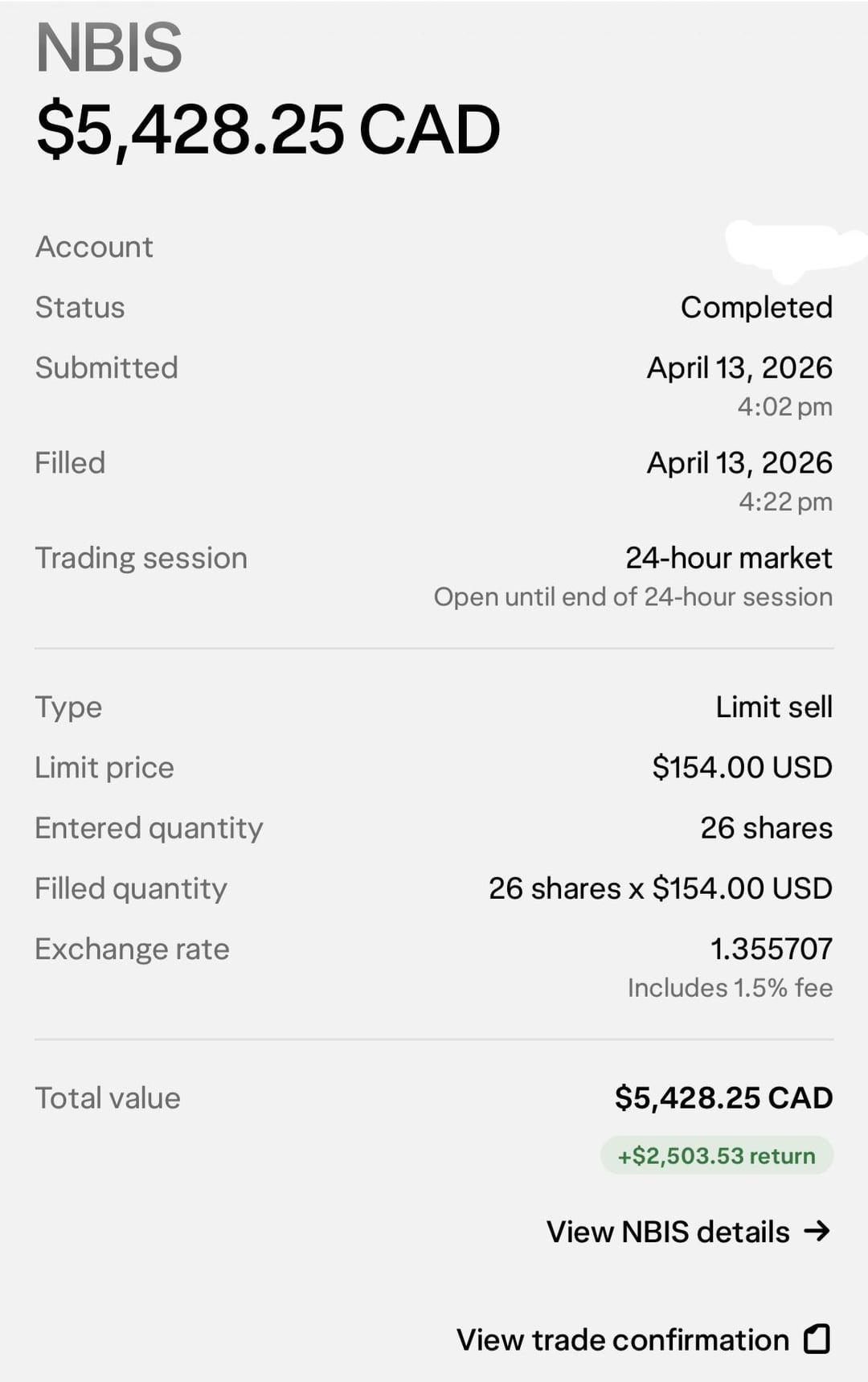Click the arrow icon beside View NBIS details
868x1382 pixels.
(817, 1231)
